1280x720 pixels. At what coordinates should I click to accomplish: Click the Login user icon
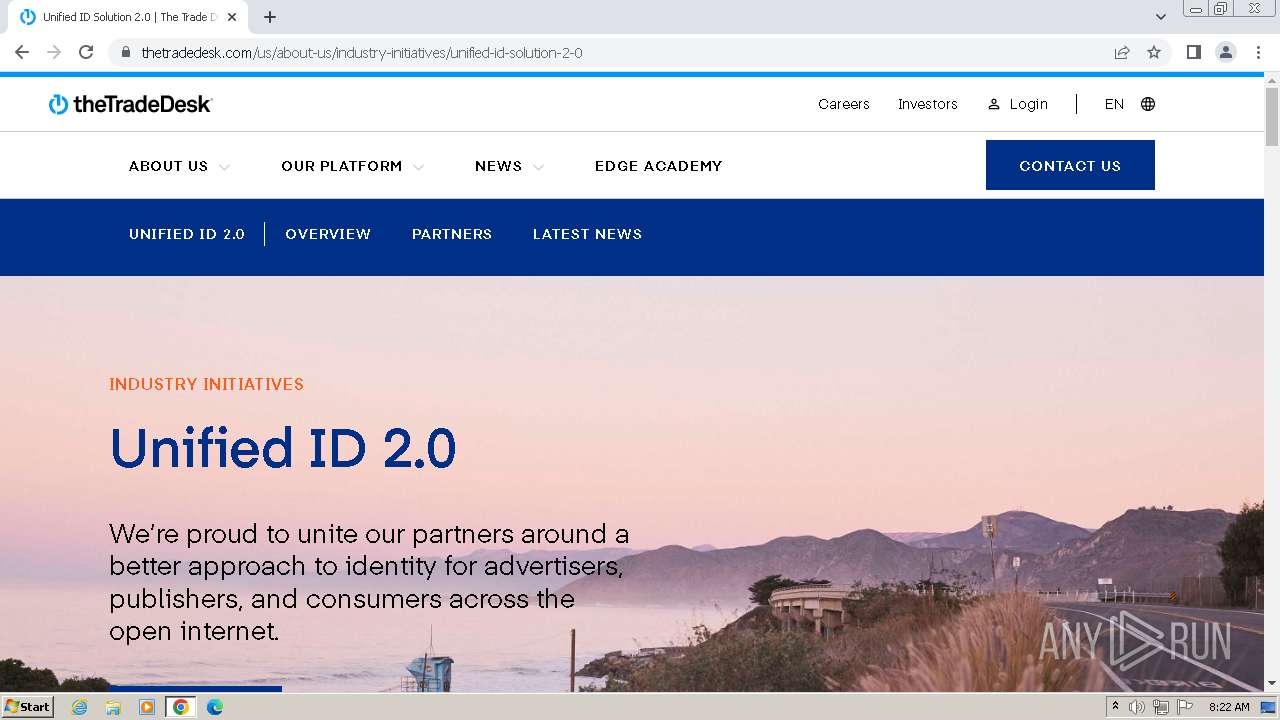pos(994,104)
